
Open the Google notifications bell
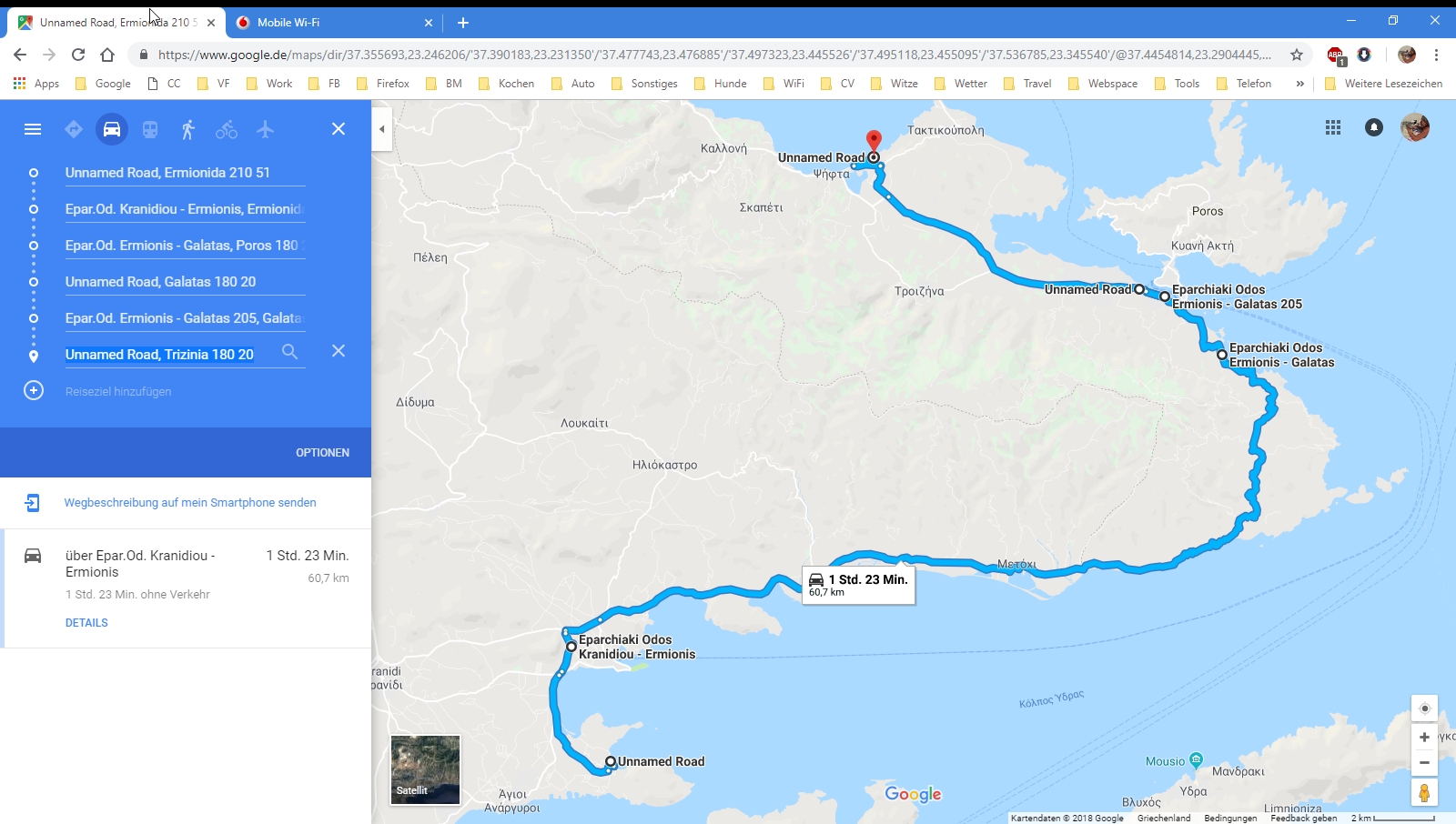pyautogui.click(x=1374, y=127)
